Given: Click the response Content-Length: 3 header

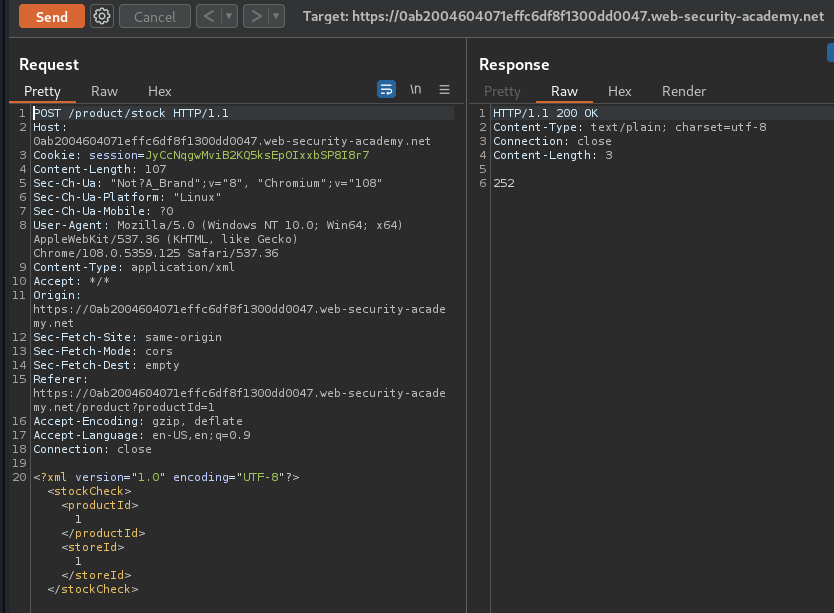Looking at the screenshot, I should click(553, 155).
